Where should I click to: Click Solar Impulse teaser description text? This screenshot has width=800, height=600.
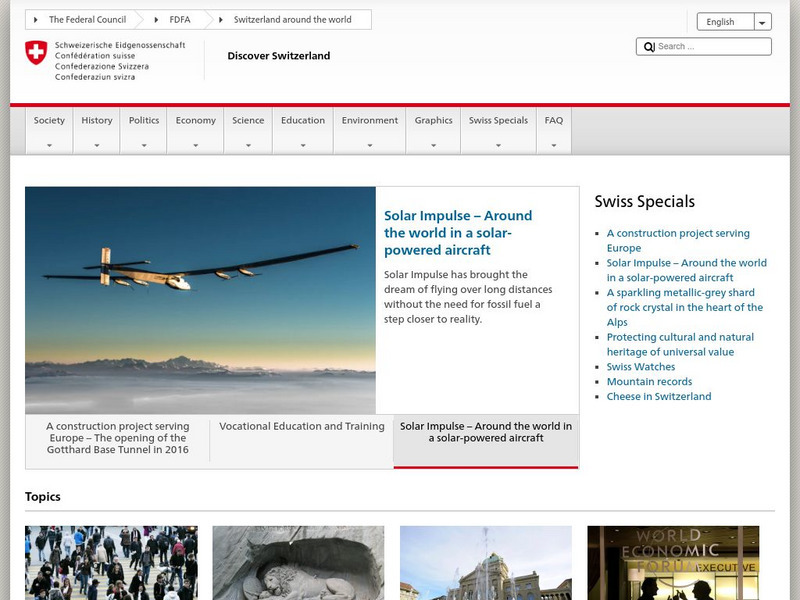pyautogui.click(x=468, y=297)
